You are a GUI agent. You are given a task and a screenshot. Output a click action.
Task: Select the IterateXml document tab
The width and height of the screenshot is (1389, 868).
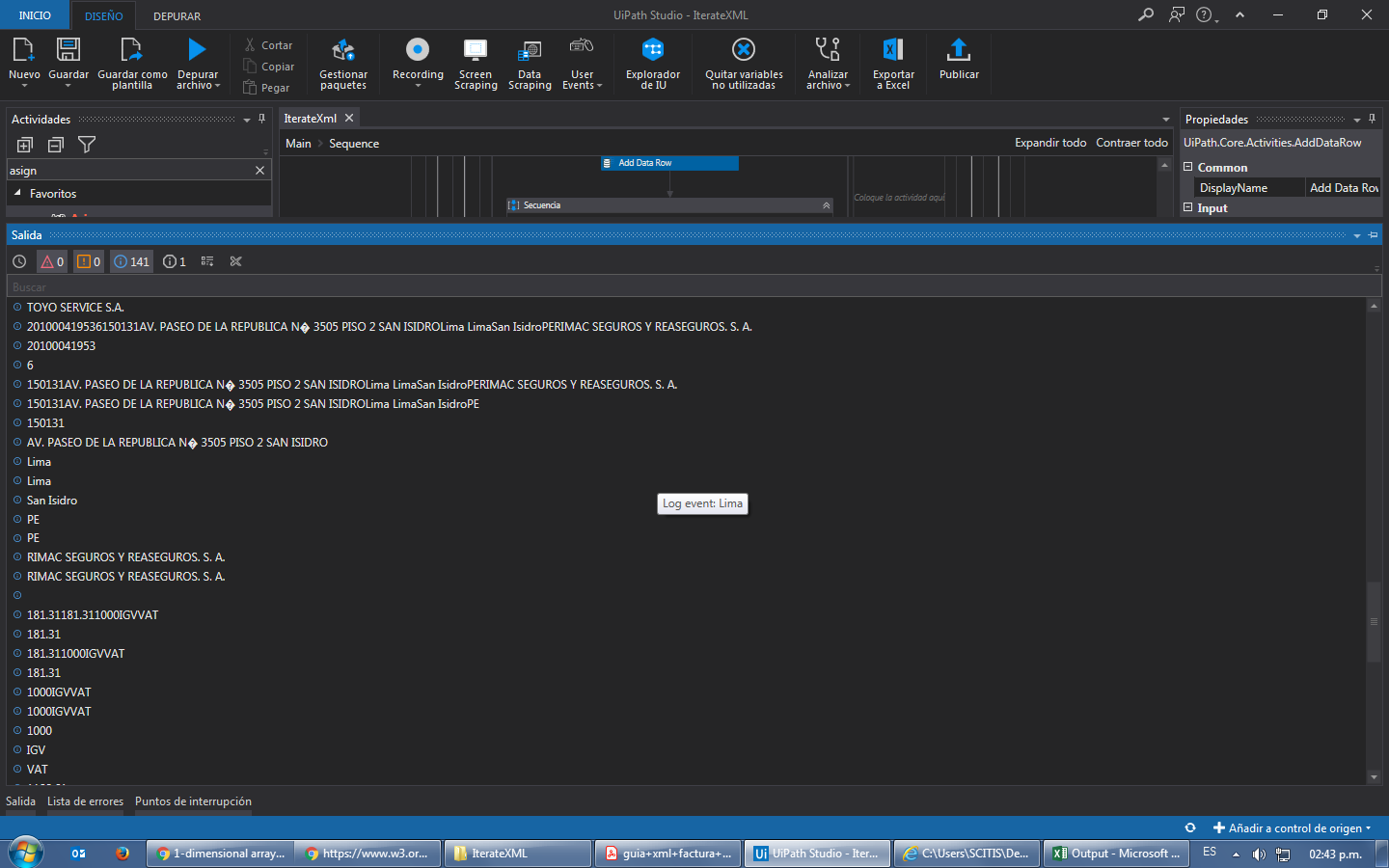(311, 119)
